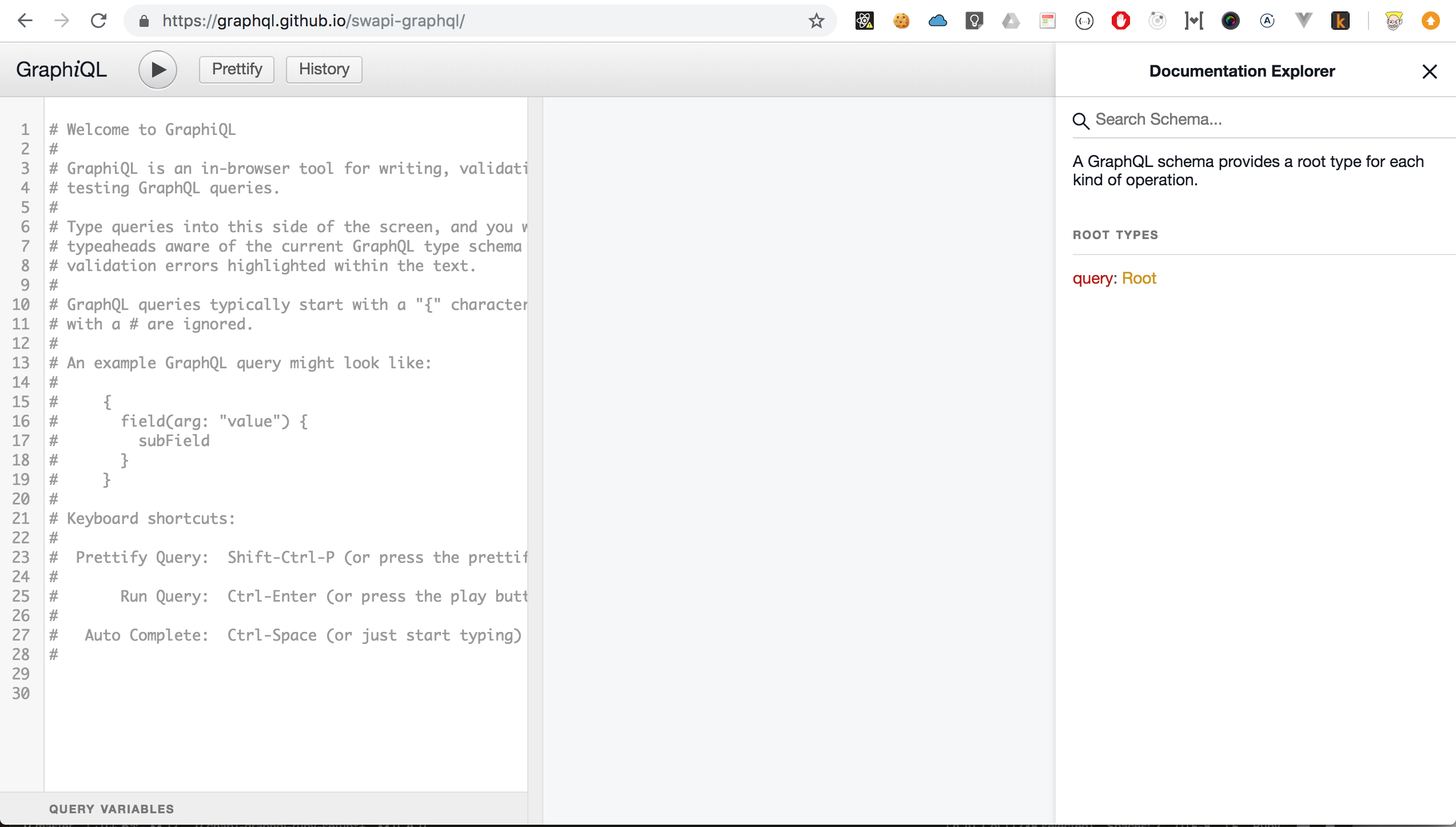Click the curly braces JSON extension icon
The height and width of the screenshot is (827, 1456).
pyautogui.click(x=1084, y=21)
